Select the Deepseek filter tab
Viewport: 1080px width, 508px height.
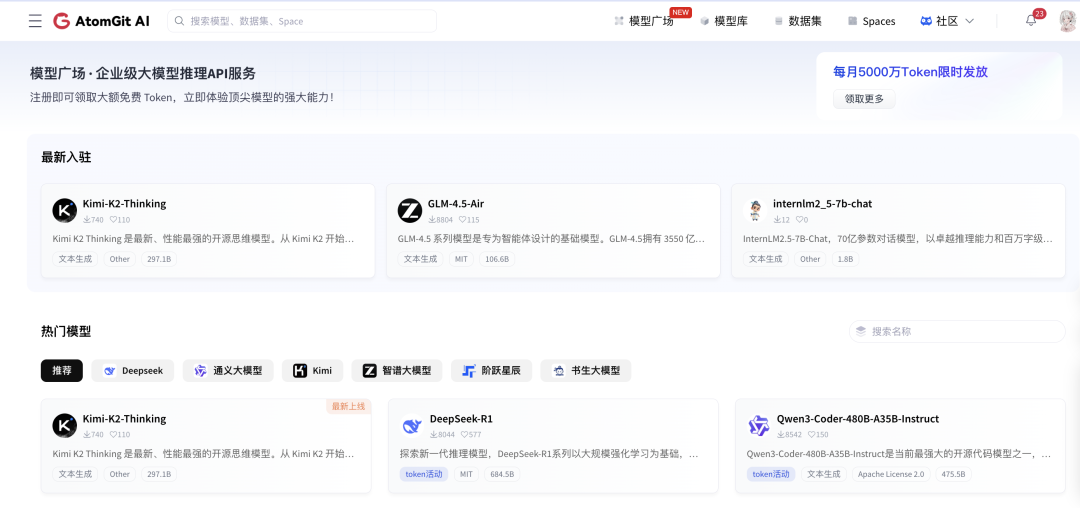point(133,370)
